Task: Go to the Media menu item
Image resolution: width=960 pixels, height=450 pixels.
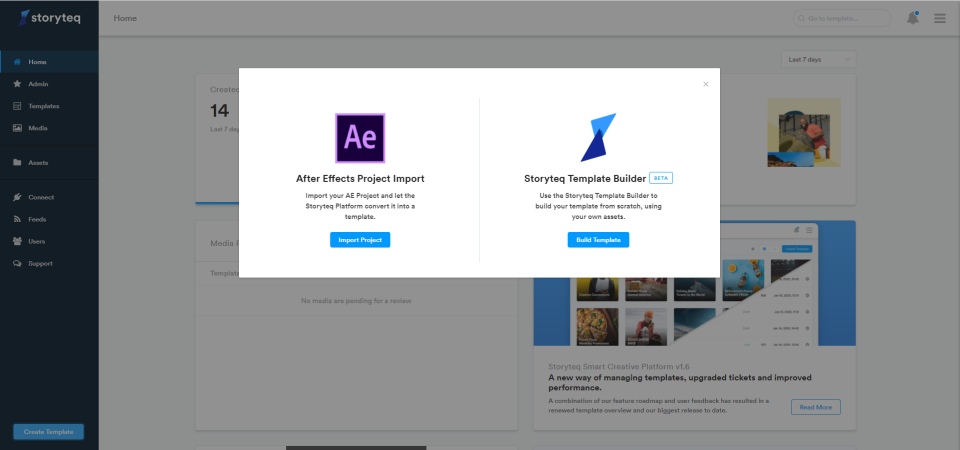Action: 49,128
